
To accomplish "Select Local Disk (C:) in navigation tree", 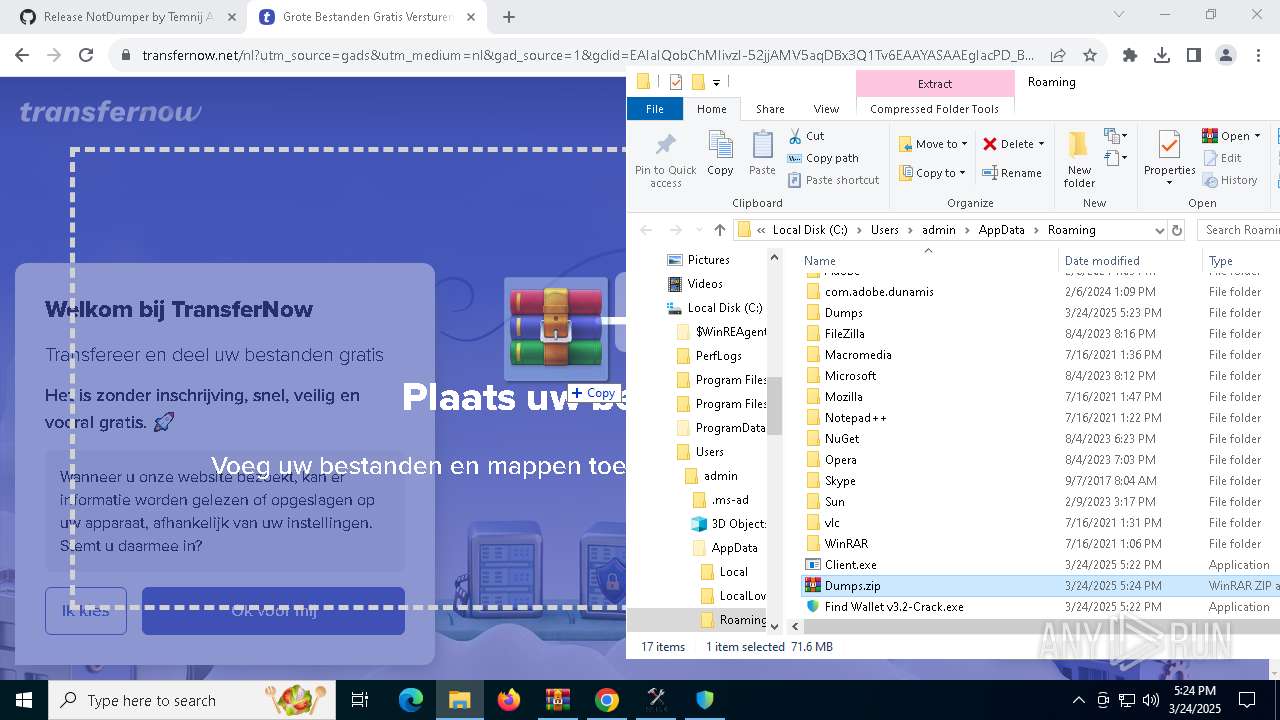I will pos(724,308).
